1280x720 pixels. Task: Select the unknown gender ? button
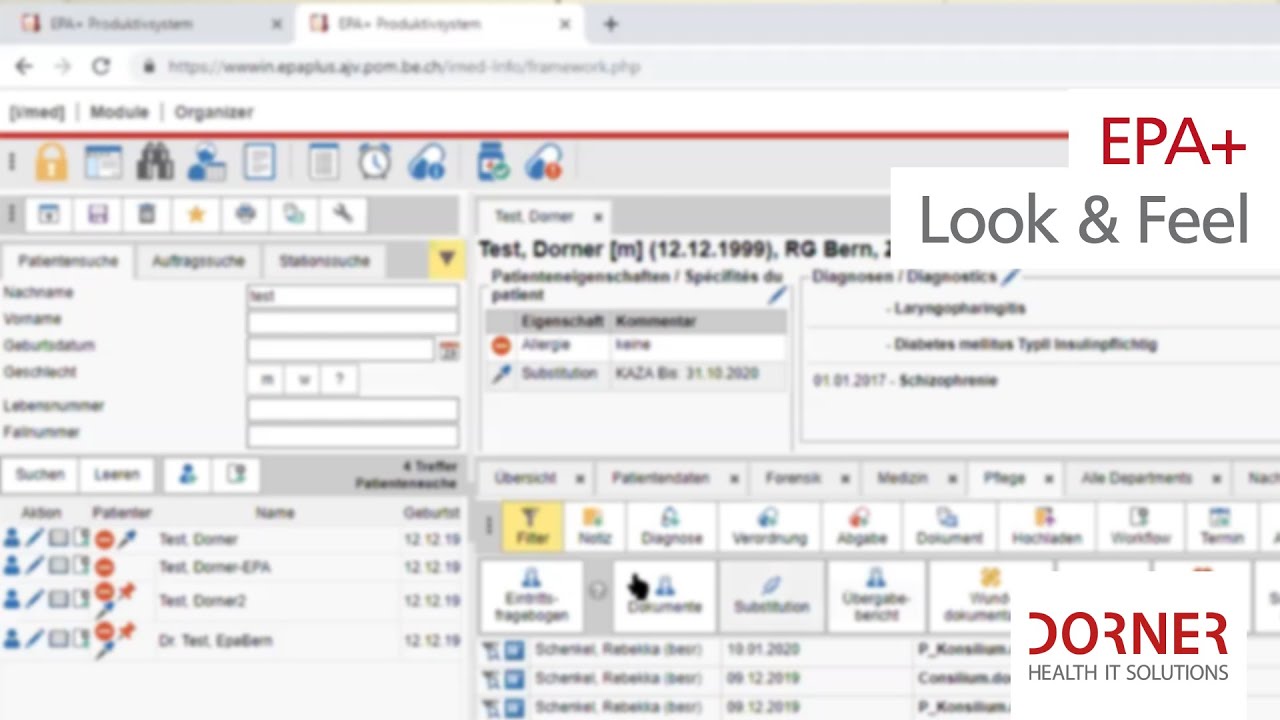[x=339, y=380]
